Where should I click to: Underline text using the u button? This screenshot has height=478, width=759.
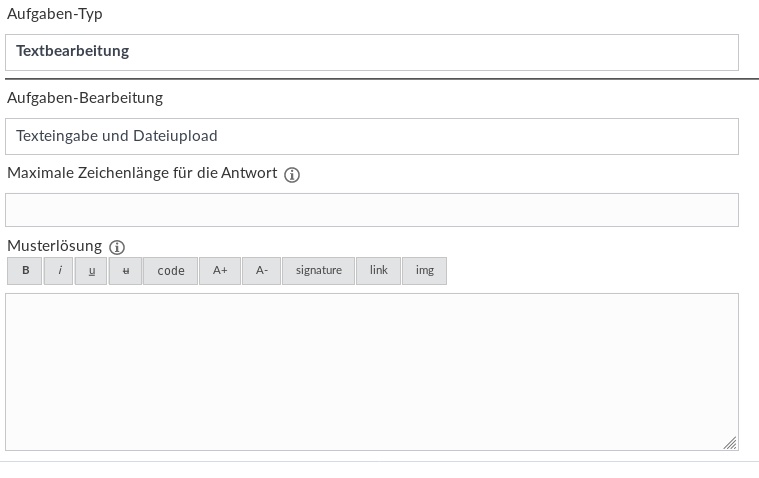pos(91,271)
